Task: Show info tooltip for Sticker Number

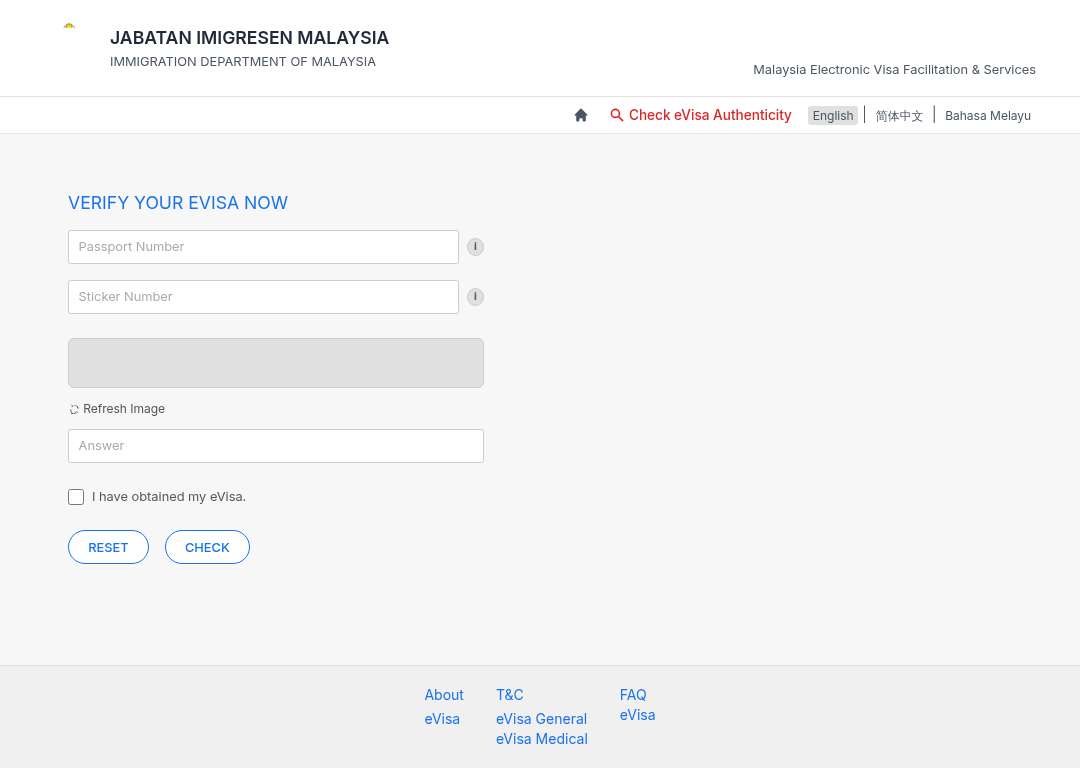Action: [475, 297]
